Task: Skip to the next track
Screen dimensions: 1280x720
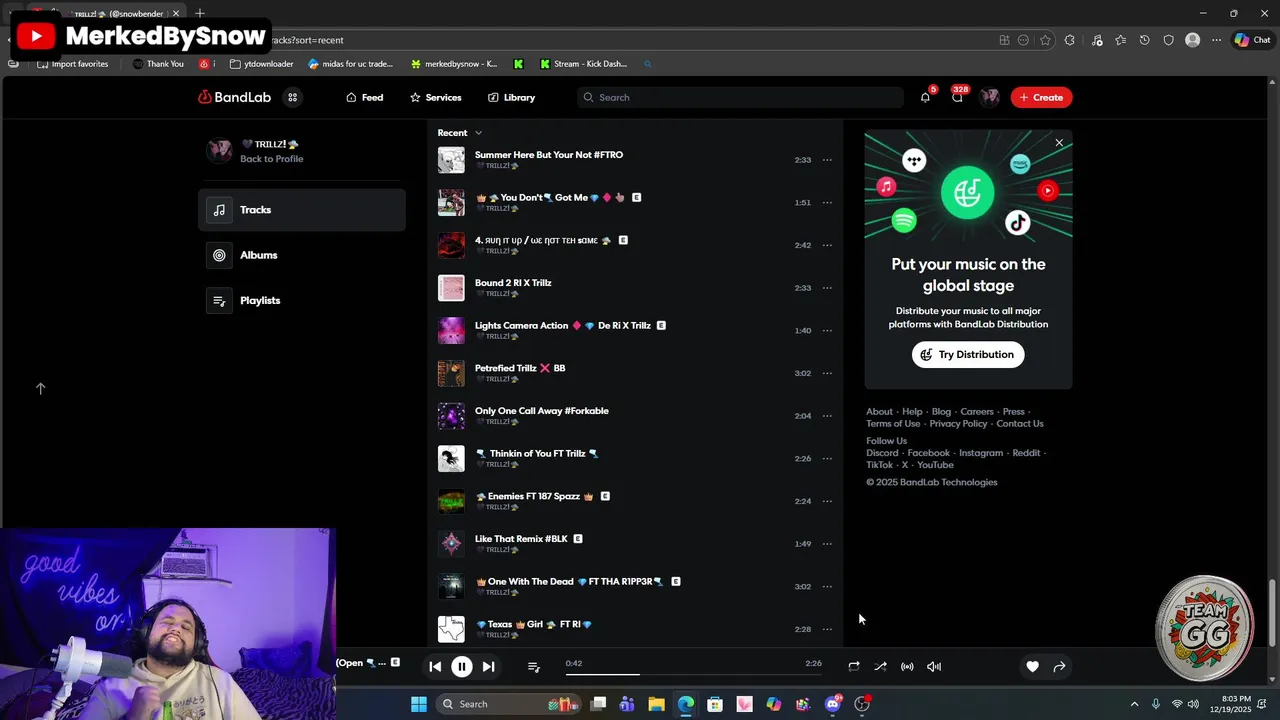Action: [x=488, y=667]
